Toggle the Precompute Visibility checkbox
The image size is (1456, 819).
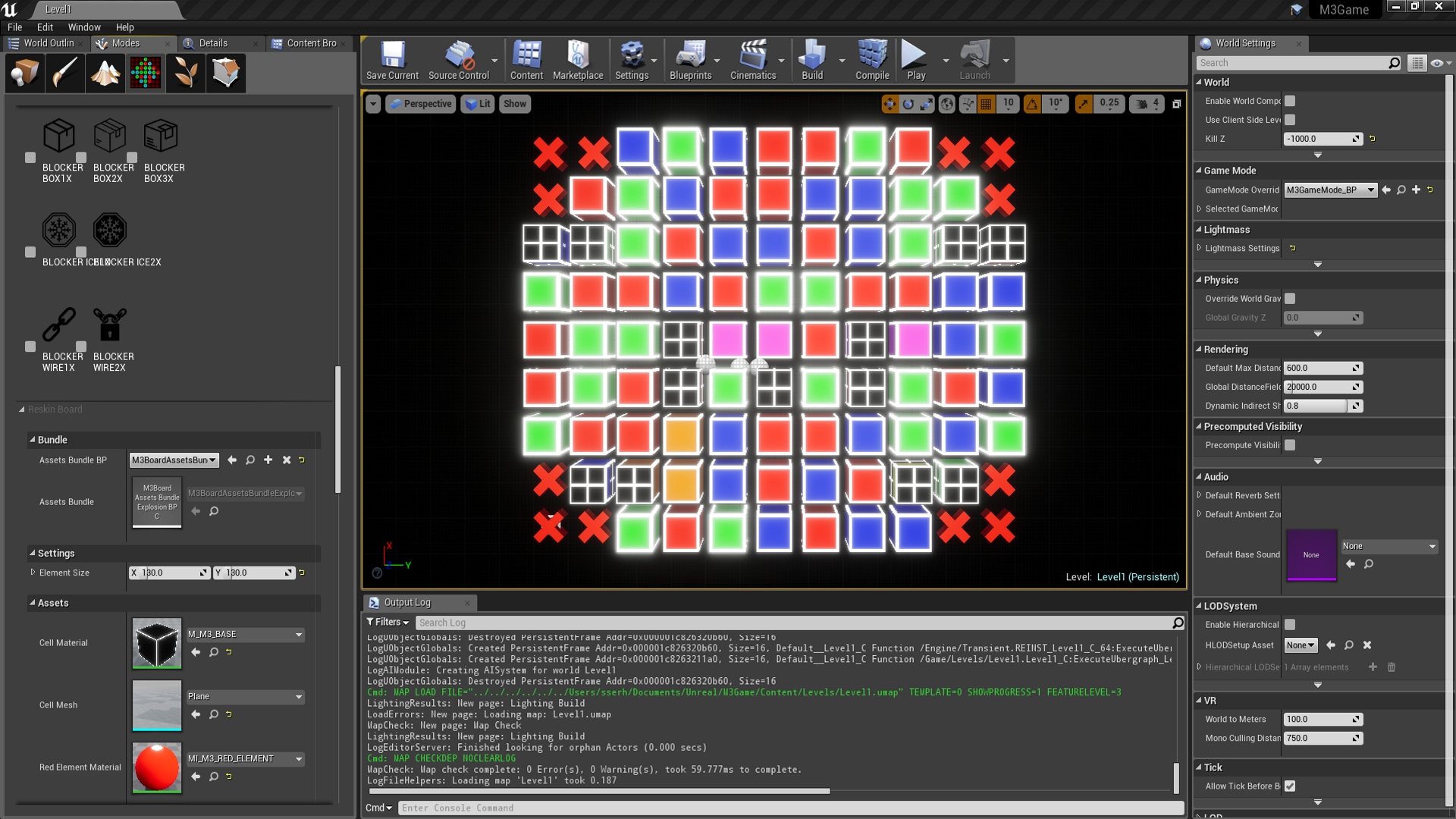(1290, 445)
